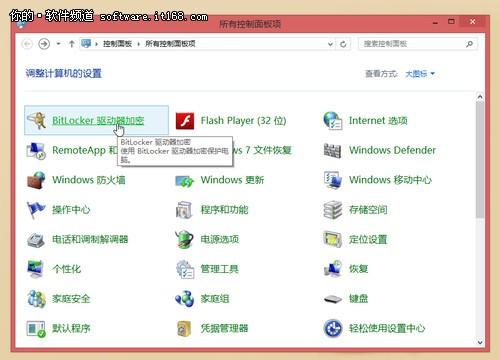
Task: Go forward with the Forward arrow button
Action: pos(44,44)
